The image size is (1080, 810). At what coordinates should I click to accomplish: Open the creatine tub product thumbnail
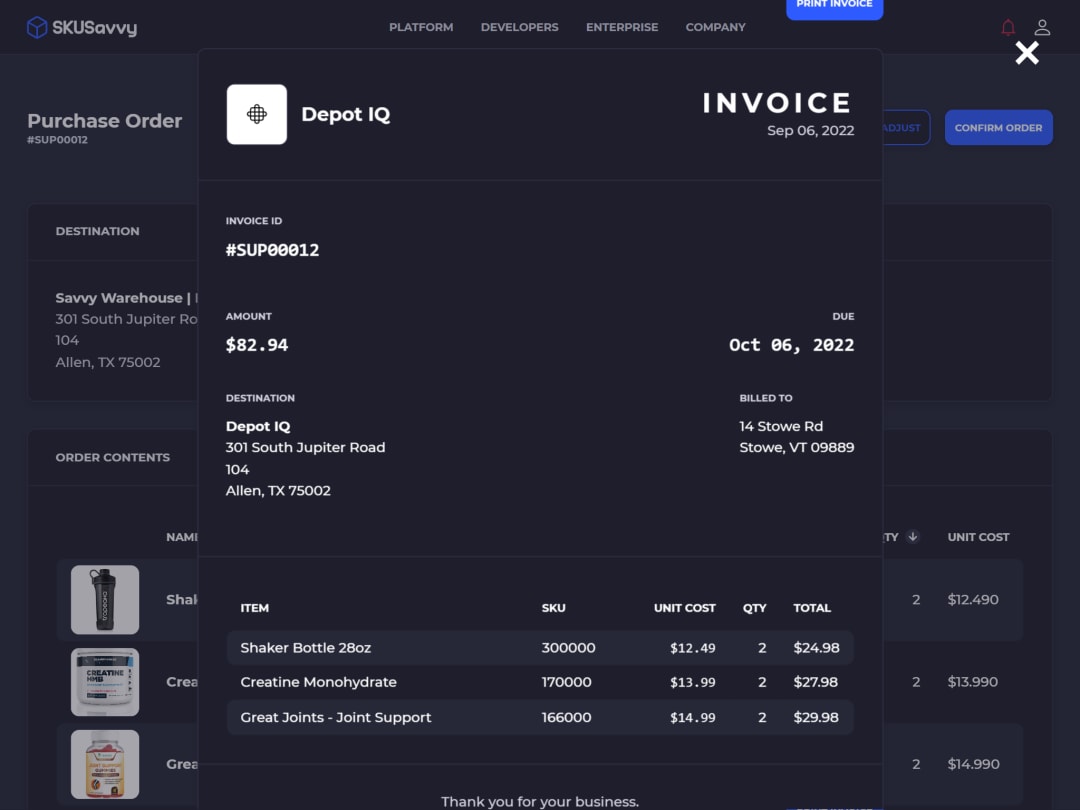[x=105, y=682]
